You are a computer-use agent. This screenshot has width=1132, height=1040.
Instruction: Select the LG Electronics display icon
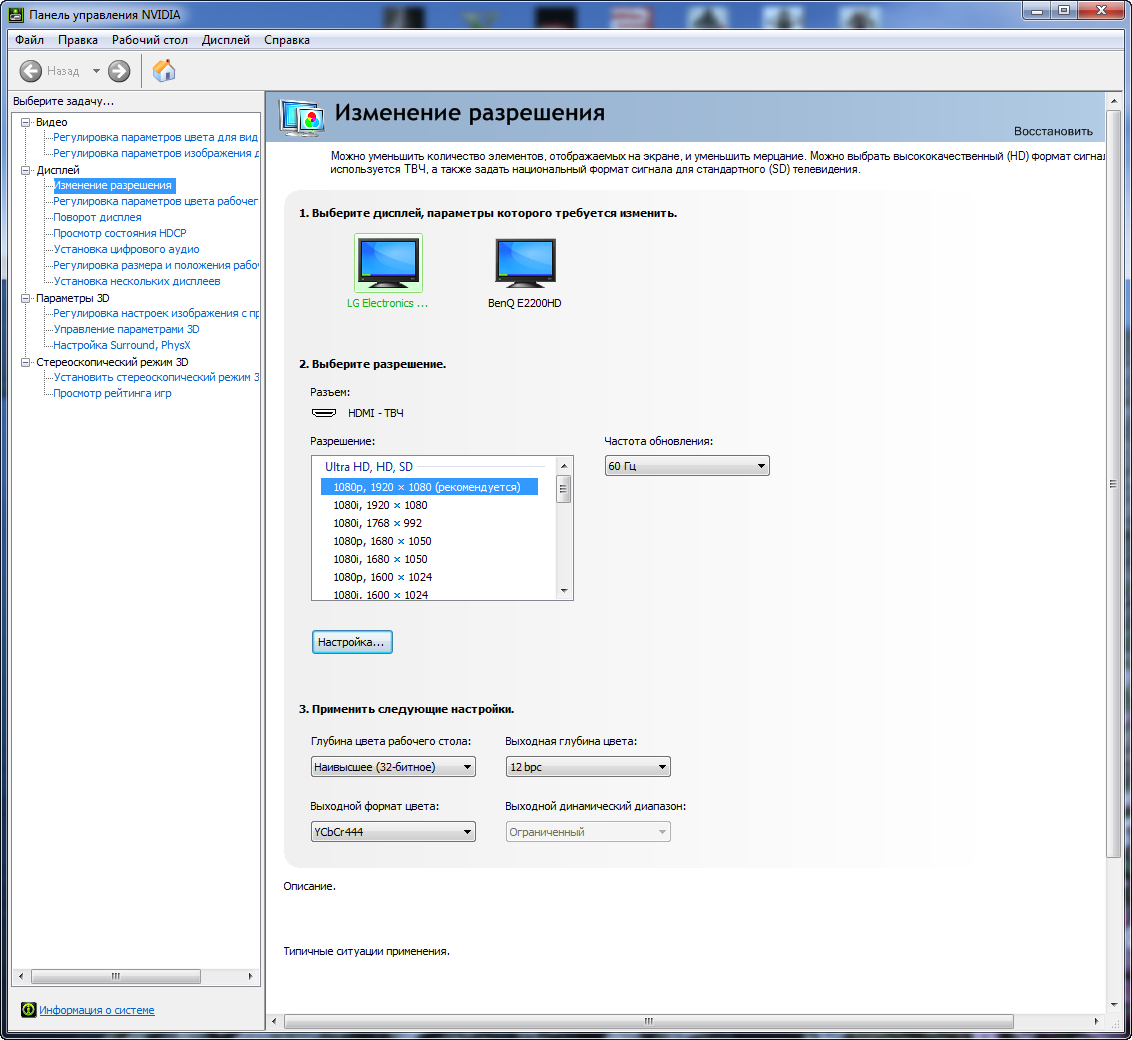point(388,264)
